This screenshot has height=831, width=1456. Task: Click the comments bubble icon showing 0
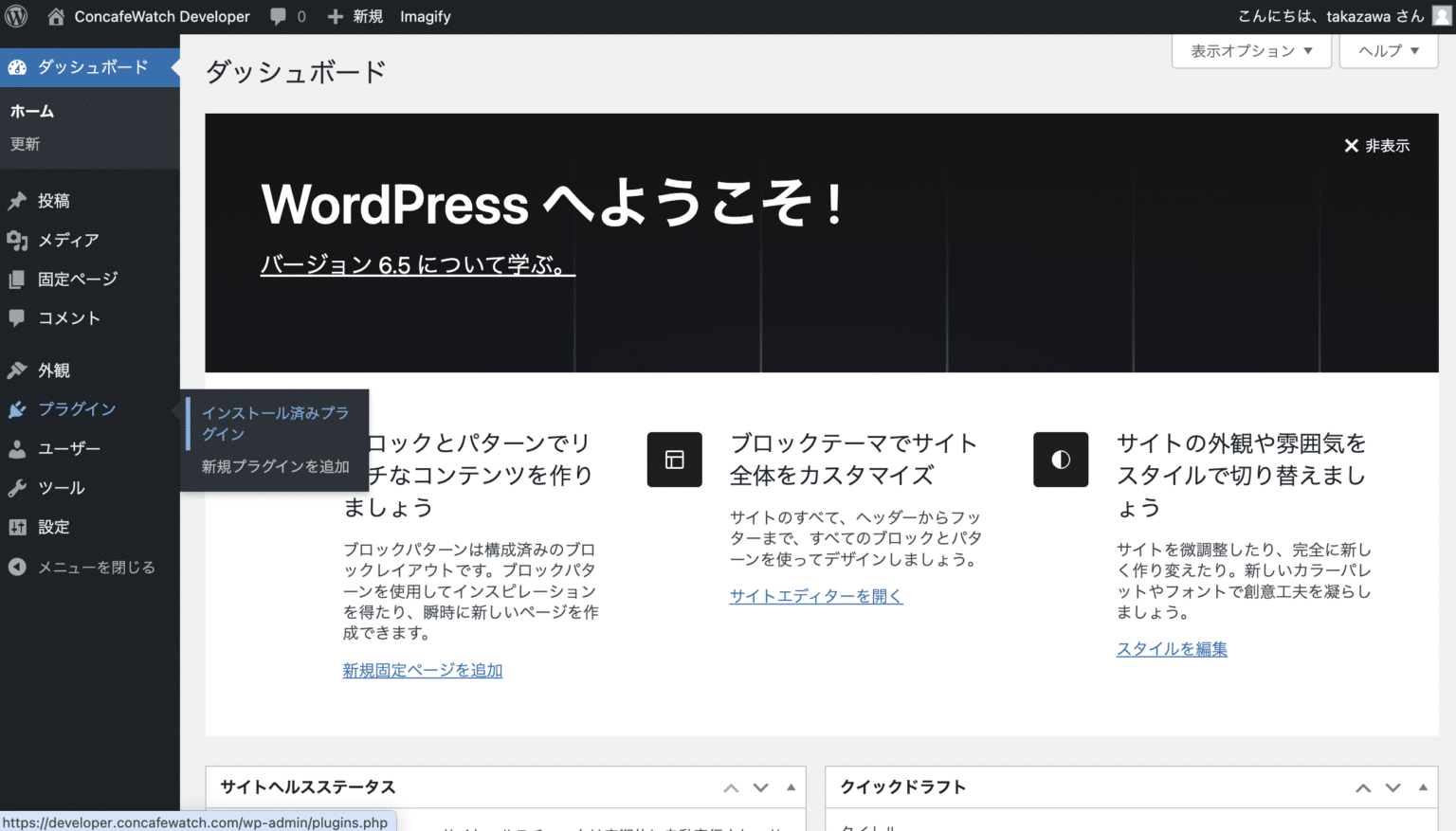[x=280, y=15]
